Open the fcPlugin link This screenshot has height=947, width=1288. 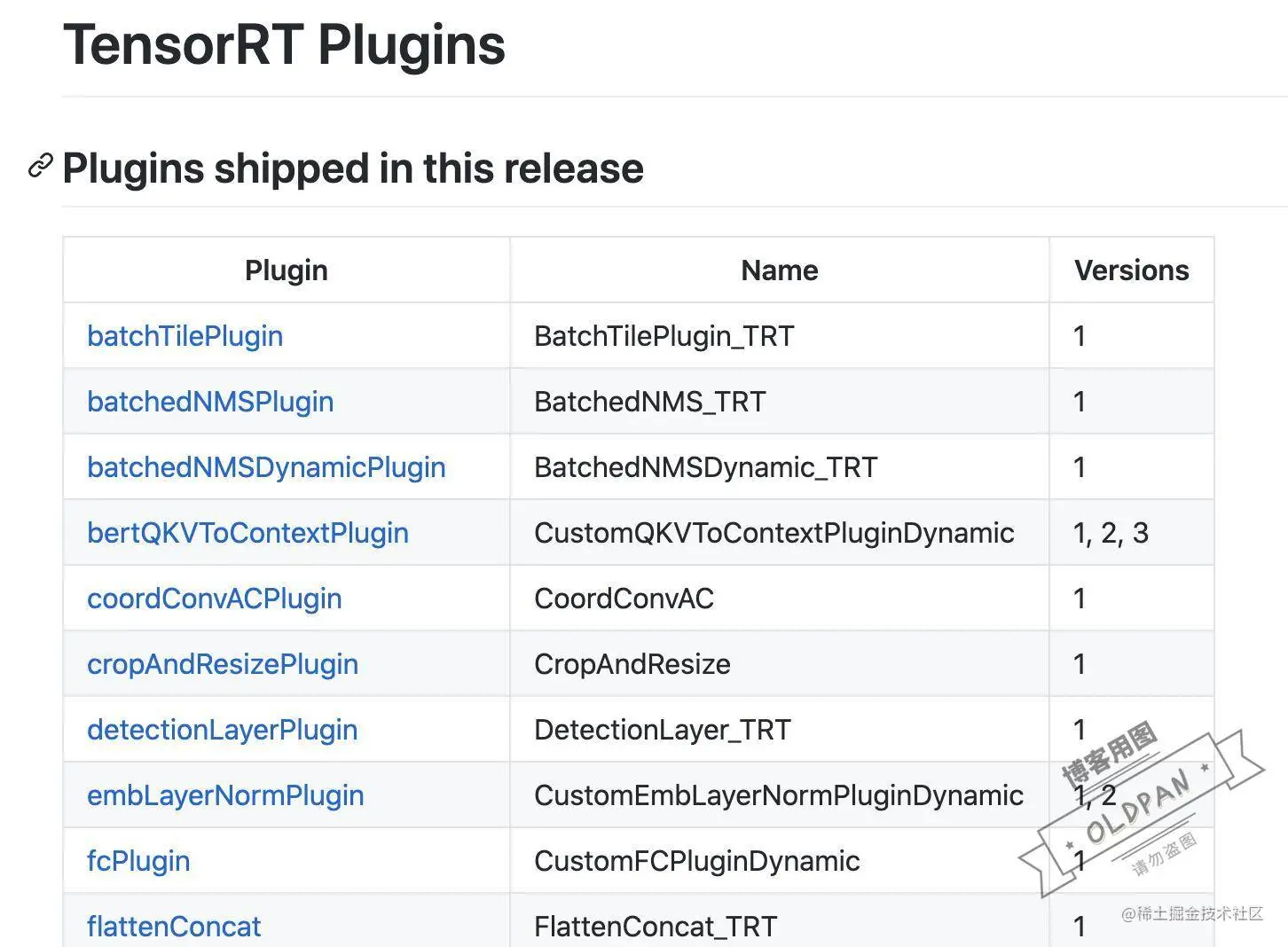[x=137, y=861]
